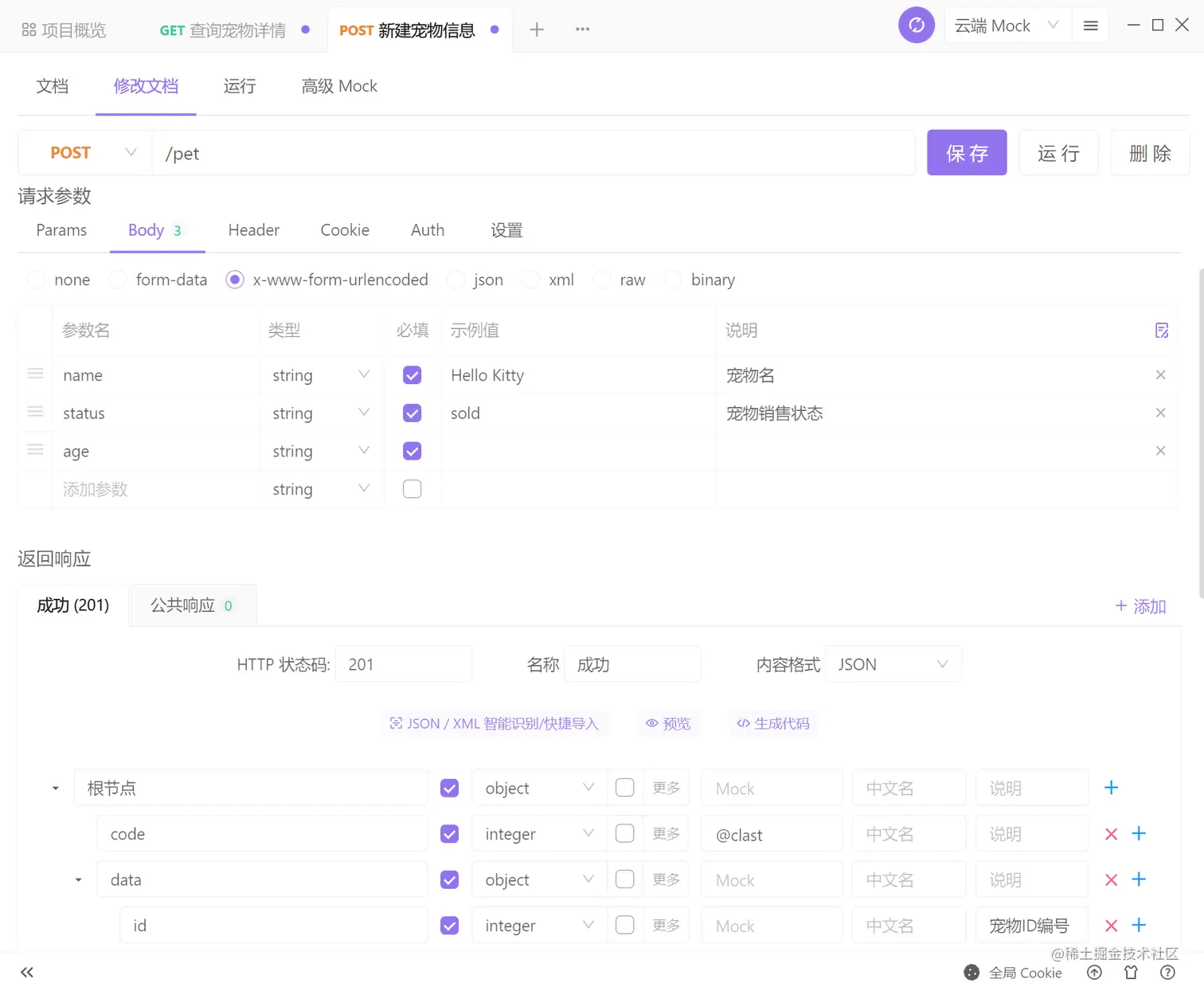The image size is (1204, 987).
Task: Check the required box on the 添加参数 row
Action: point(412,488)
